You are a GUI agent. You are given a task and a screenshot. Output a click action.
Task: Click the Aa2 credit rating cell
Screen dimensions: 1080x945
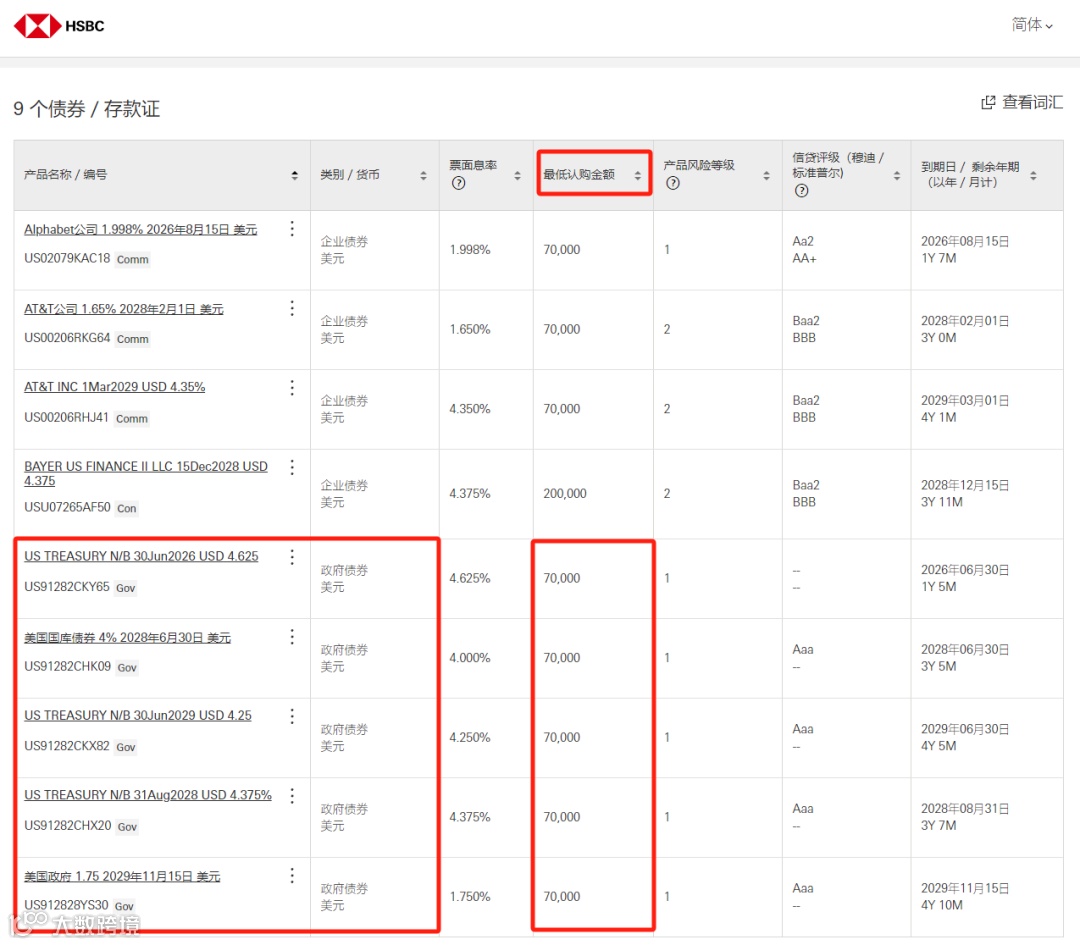[803, 242]
